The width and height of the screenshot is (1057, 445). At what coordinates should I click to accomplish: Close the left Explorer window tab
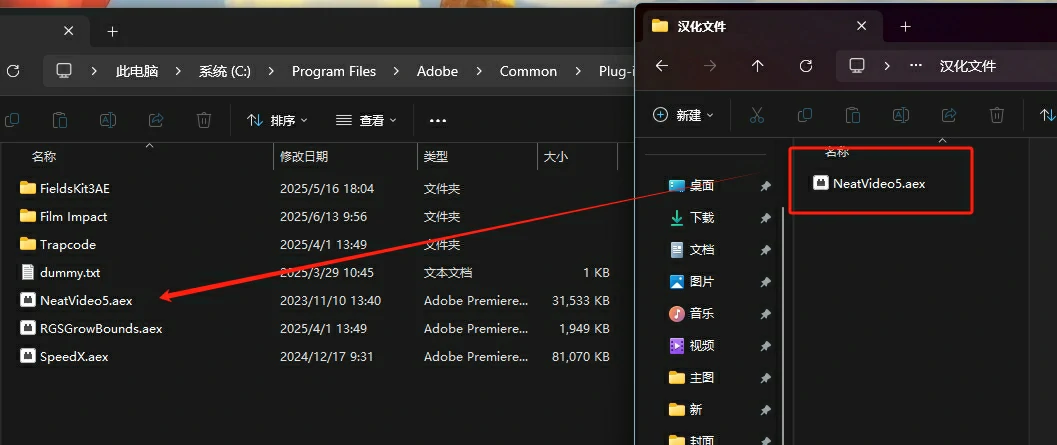click(69, 31)
